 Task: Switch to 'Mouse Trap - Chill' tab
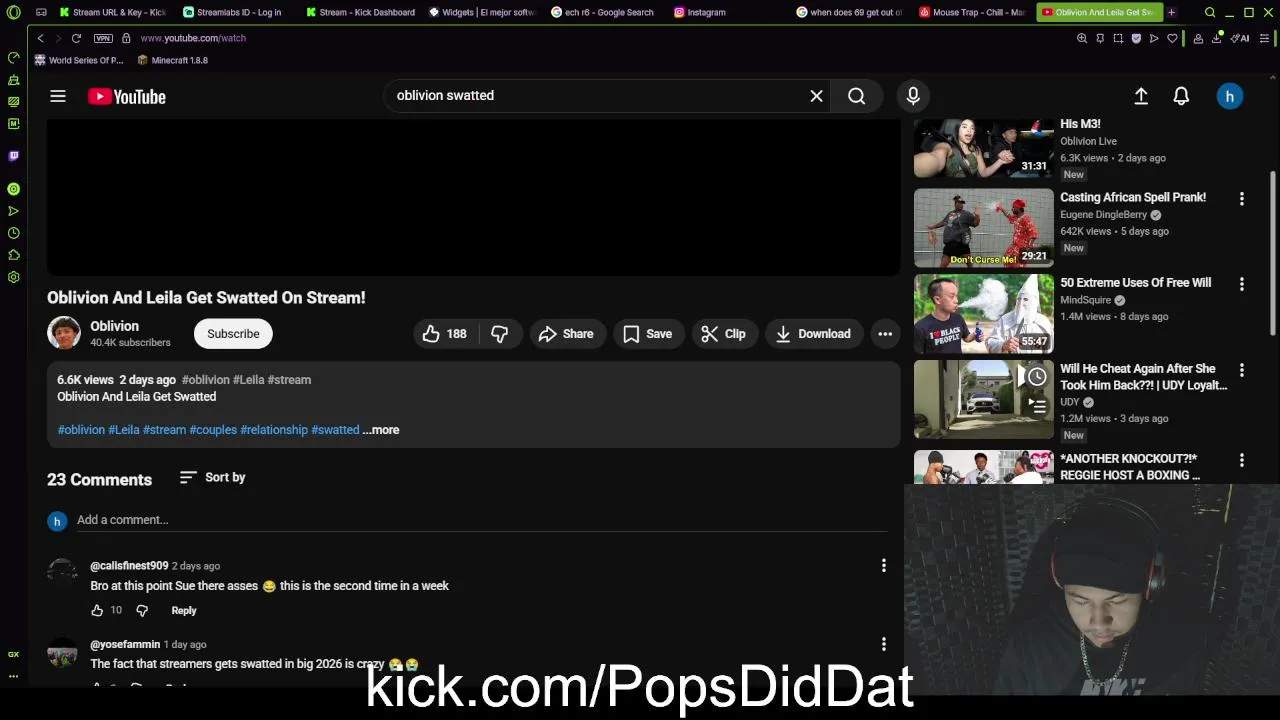point(974,12)
